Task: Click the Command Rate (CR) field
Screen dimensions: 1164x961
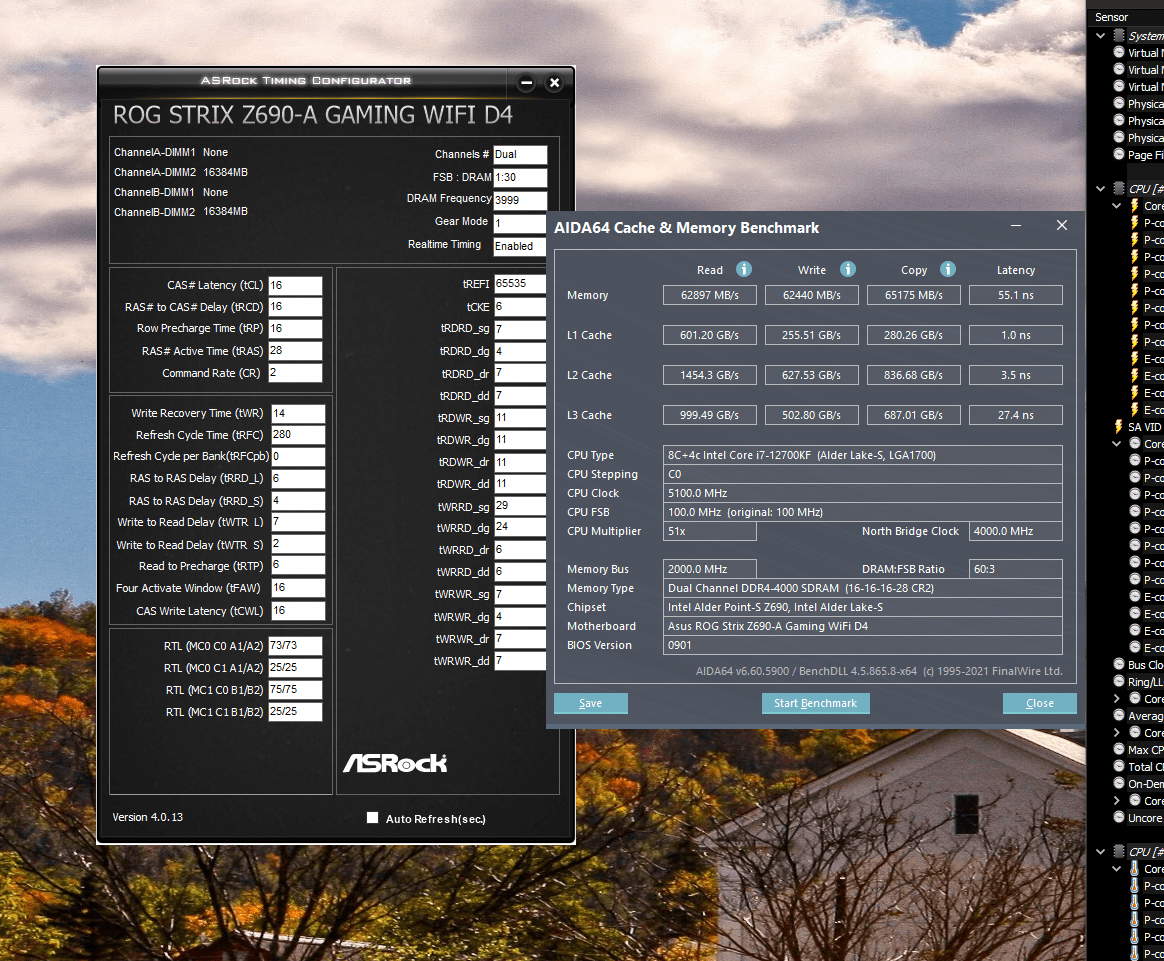Action: click(x=295, y=373)
